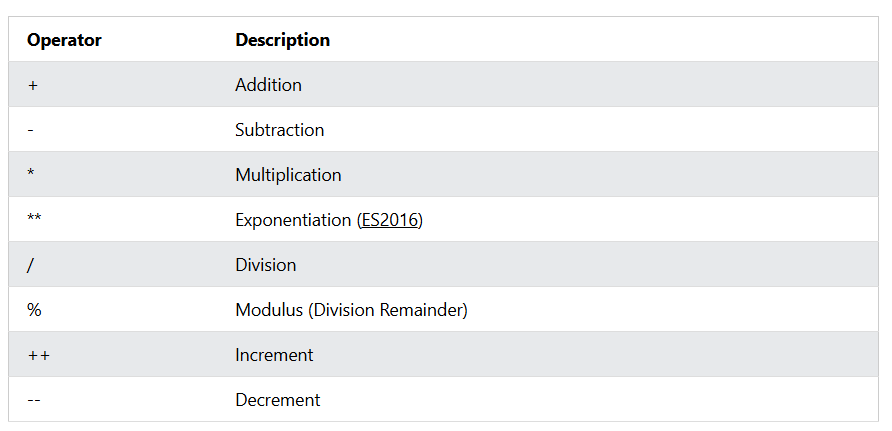Image resolution: width=892 pixels, height=431 pixels.
Task: Click the Description column header
Action: point(283,40)
